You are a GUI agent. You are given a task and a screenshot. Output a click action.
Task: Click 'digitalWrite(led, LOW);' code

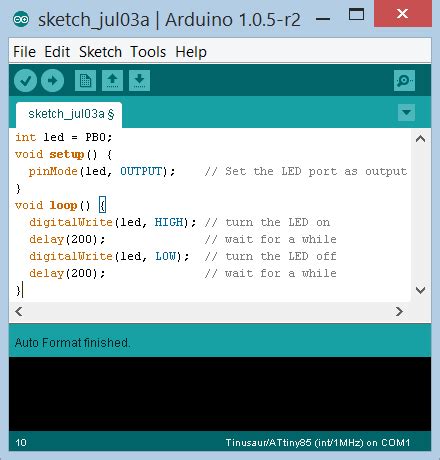click(109, 256)
